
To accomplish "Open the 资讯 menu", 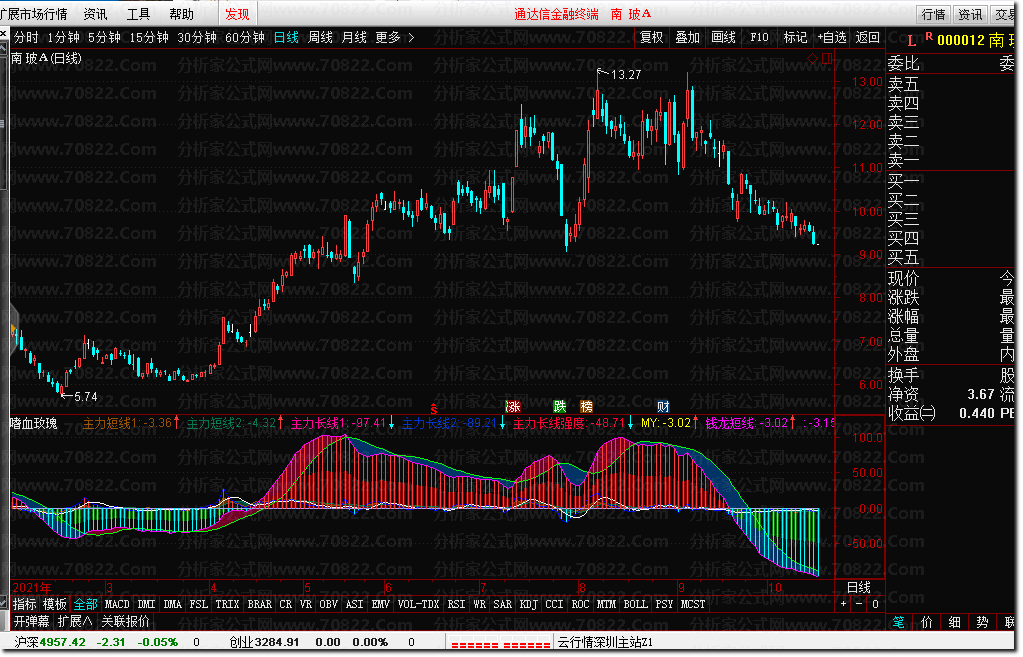I will [95, 14].
